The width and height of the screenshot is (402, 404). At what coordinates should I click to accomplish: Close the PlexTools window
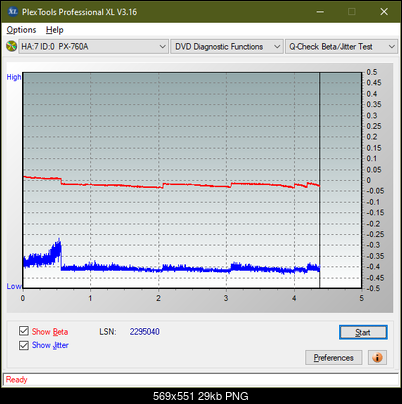384,12
